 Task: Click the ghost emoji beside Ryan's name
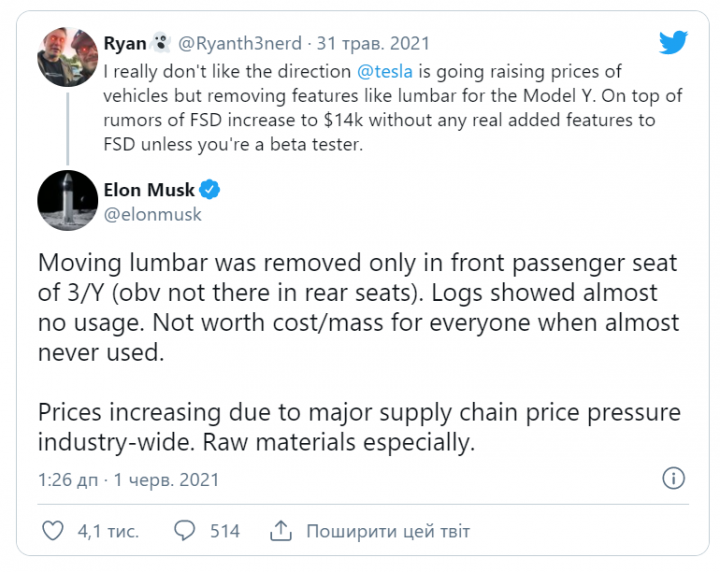tap(161, 43)
